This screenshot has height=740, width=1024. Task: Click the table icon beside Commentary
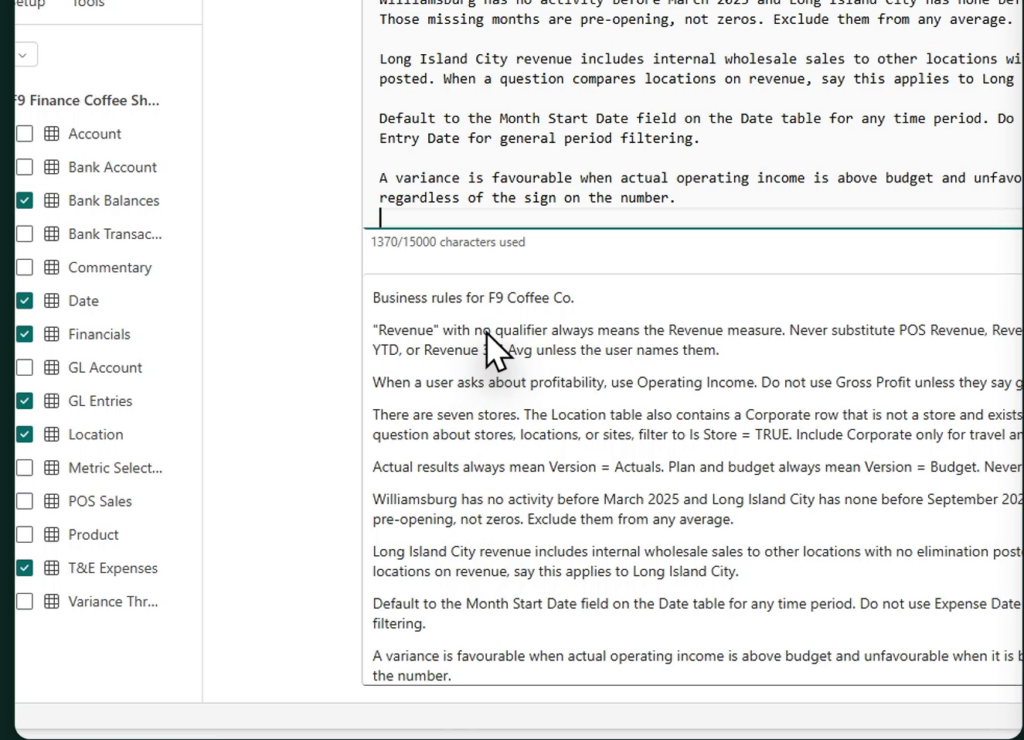(52, 267)
